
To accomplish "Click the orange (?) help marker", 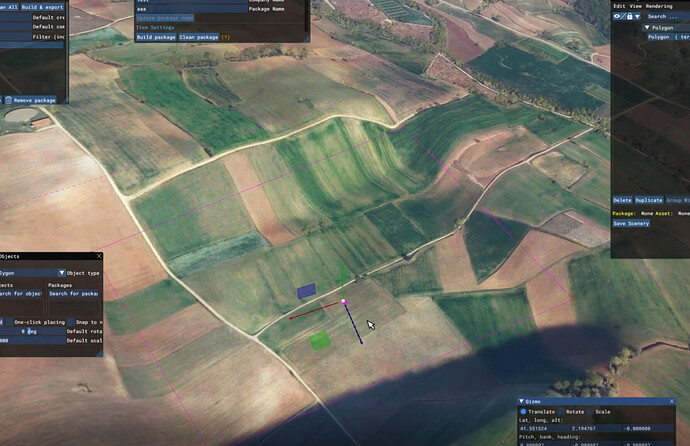I will coord(225,37).
